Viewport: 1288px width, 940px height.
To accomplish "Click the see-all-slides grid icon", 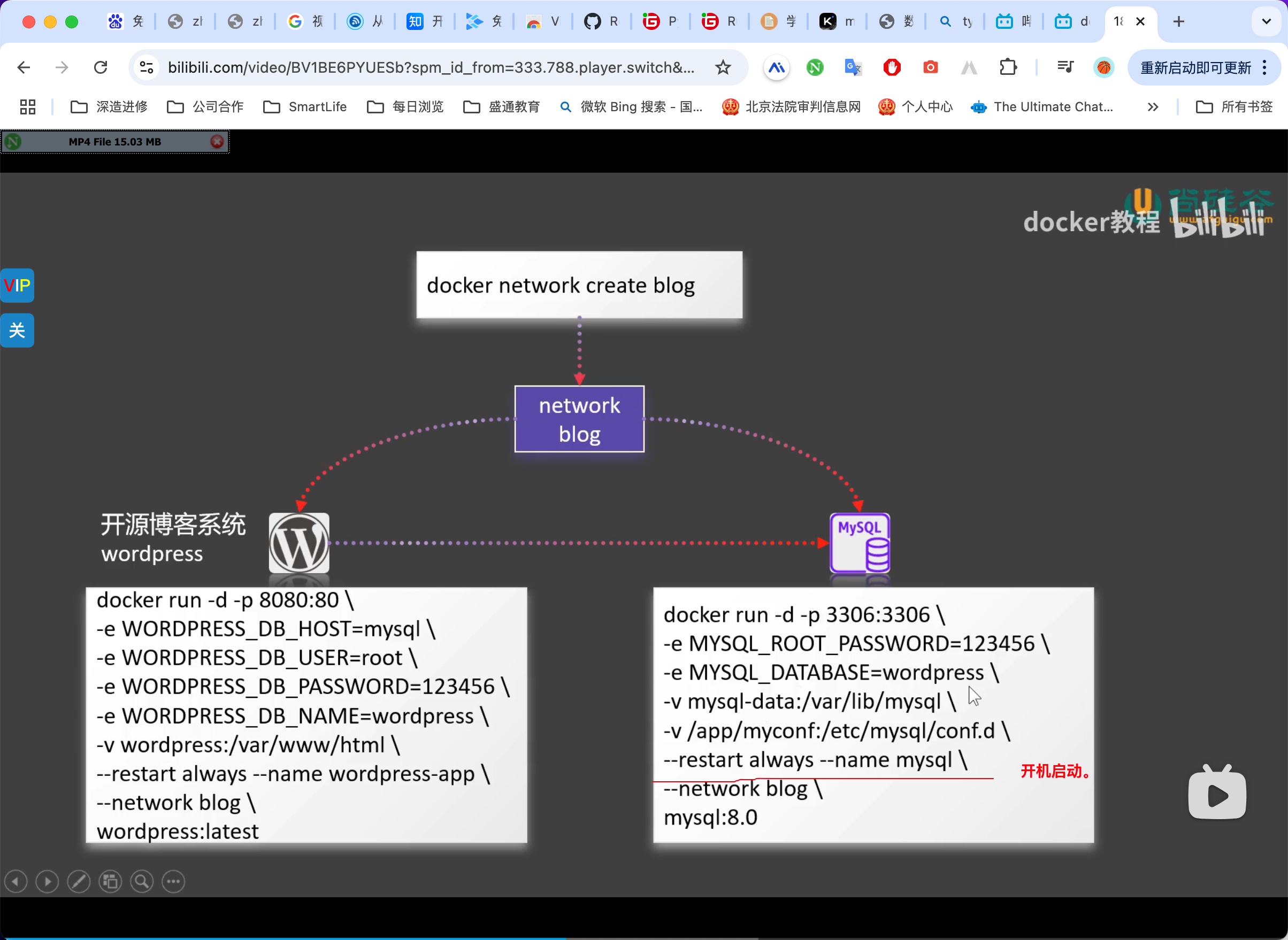I will [110, 881].
